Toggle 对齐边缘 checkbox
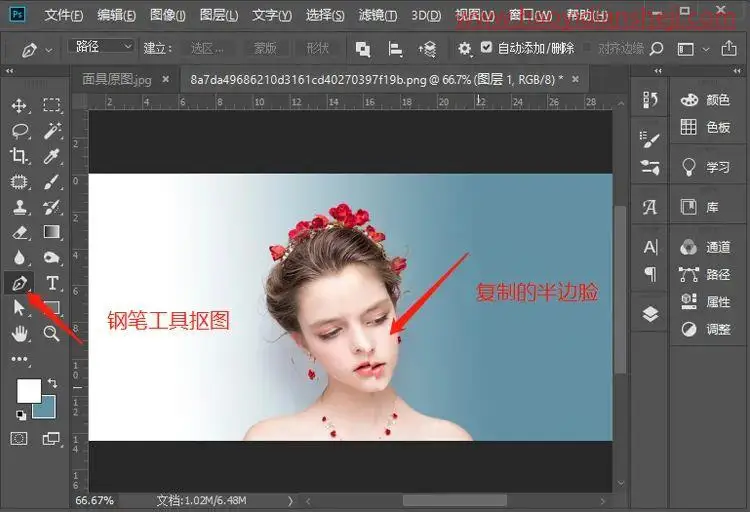 pos(587,47)
